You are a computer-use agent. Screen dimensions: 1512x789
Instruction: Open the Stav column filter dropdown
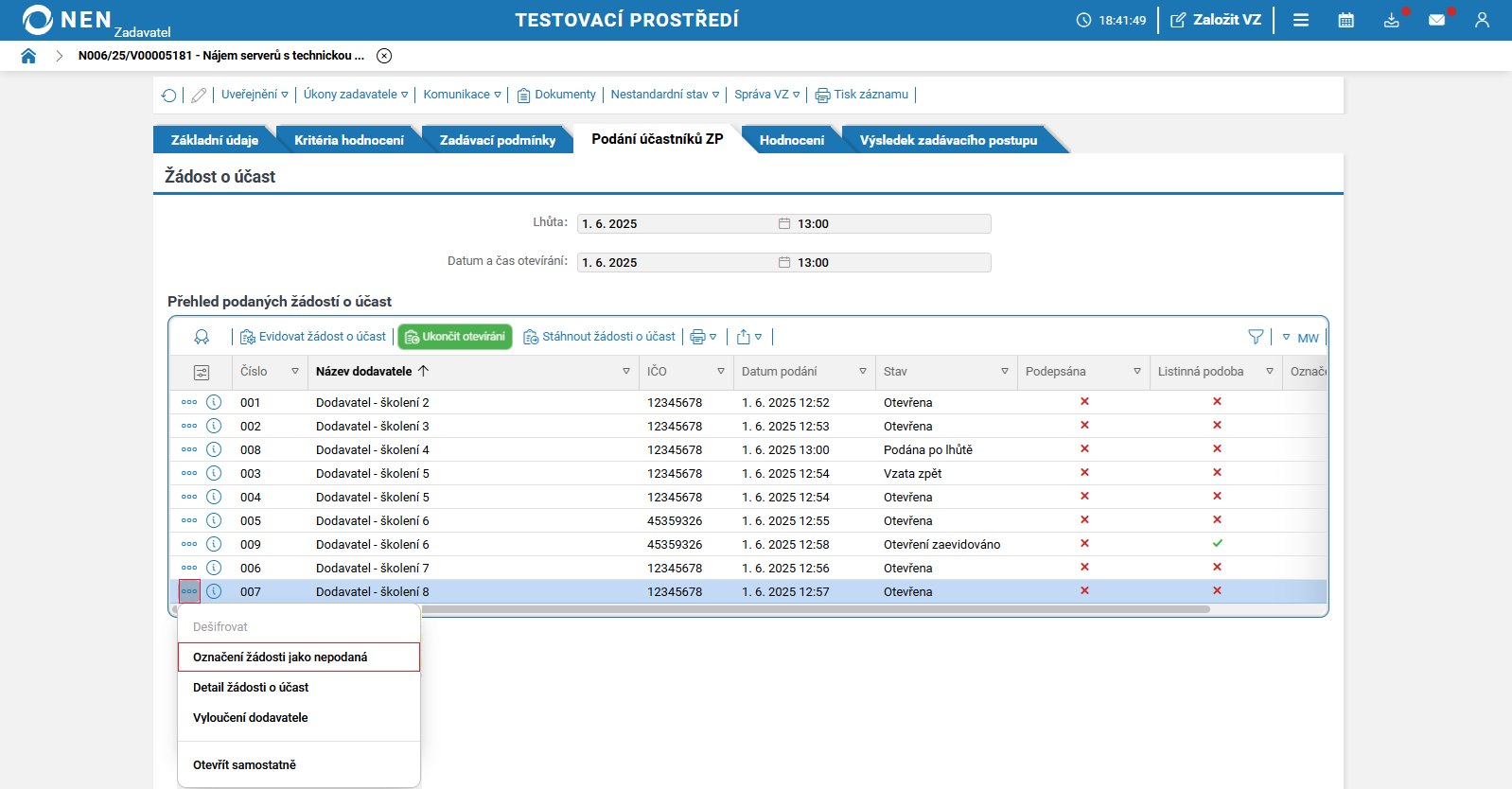click(1005, 372)
